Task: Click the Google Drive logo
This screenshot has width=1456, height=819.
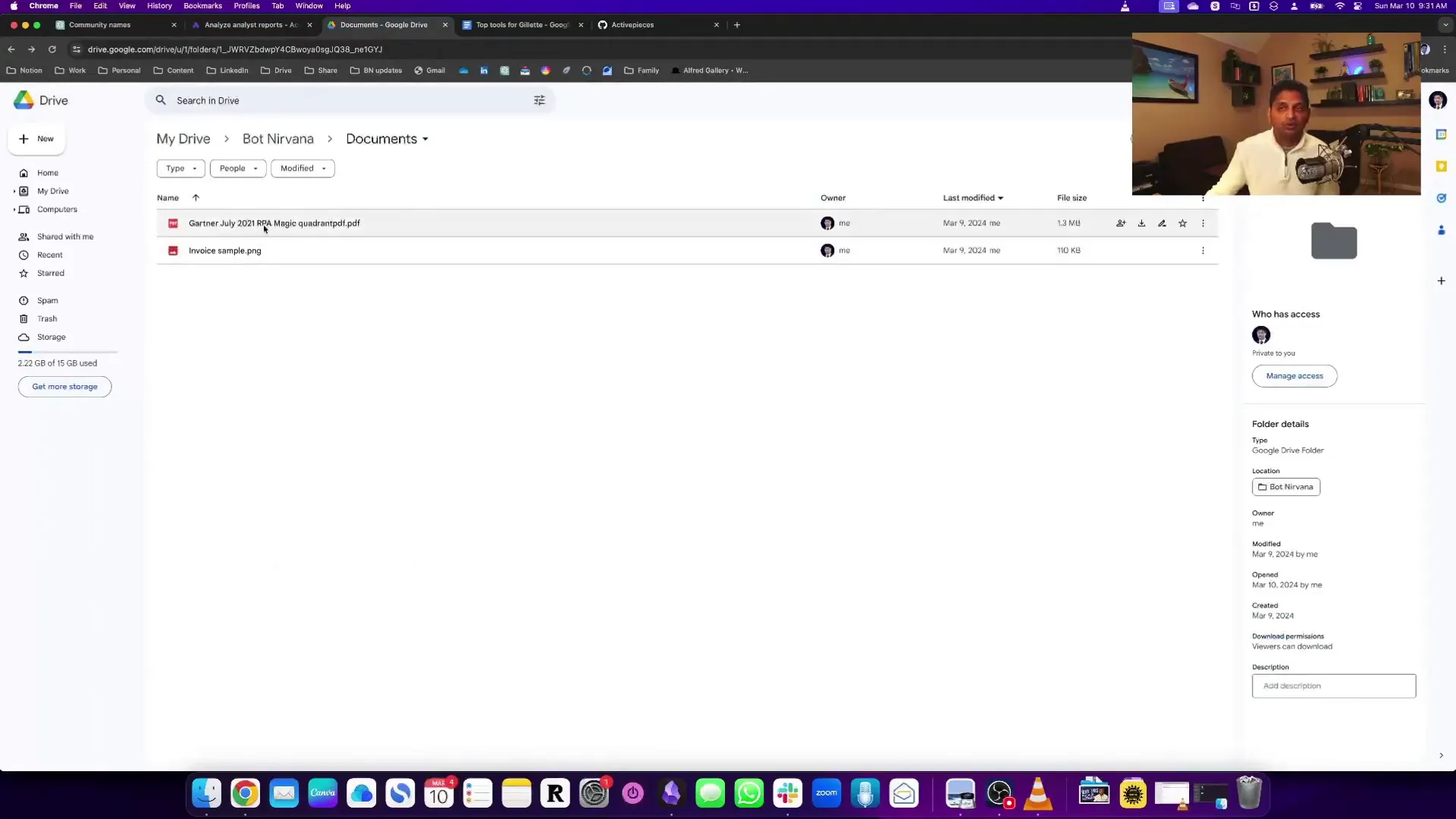Action: [x=24, y=100]
